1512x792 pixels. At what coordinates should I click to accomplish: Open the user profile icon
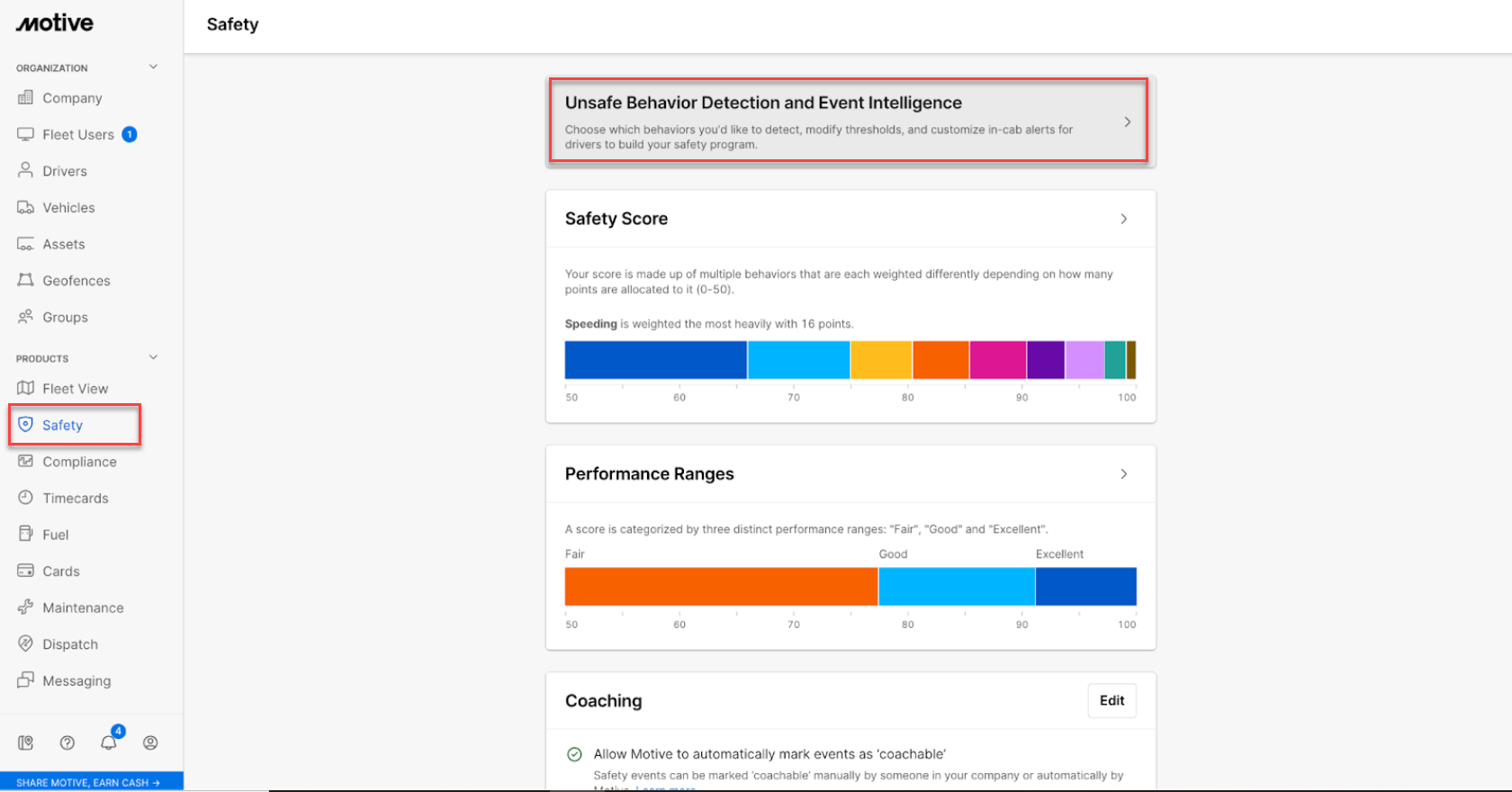(x=150, y=742)
